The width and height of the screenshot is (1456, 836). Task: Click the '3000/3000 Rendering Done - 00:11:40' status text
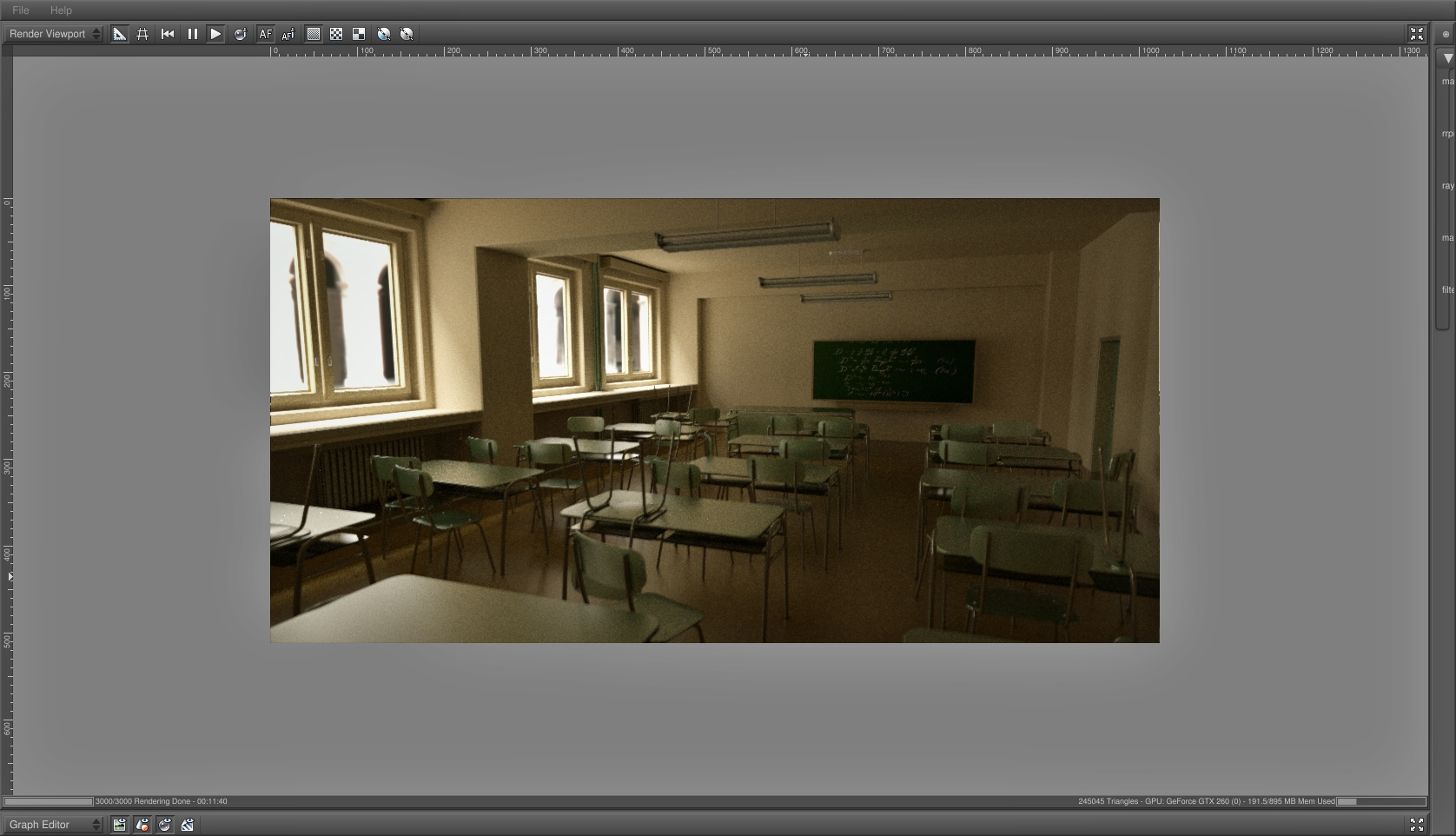click(162, 801)
